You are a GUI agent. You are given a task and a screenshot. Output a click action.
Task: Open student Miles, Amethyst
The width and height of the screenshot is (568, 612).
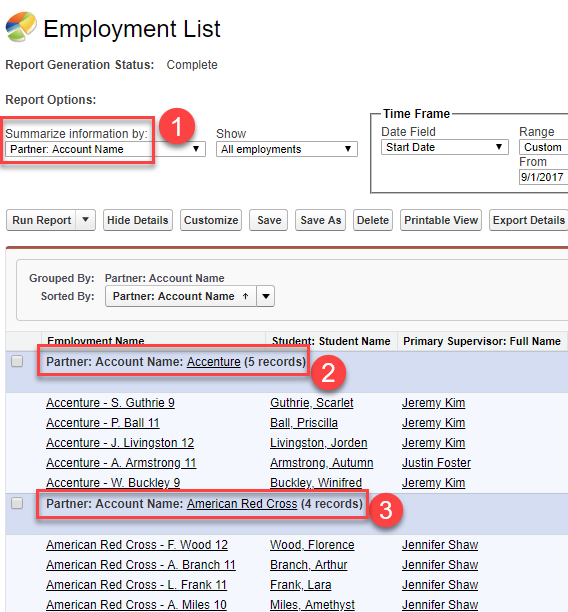tap(312, 605)
